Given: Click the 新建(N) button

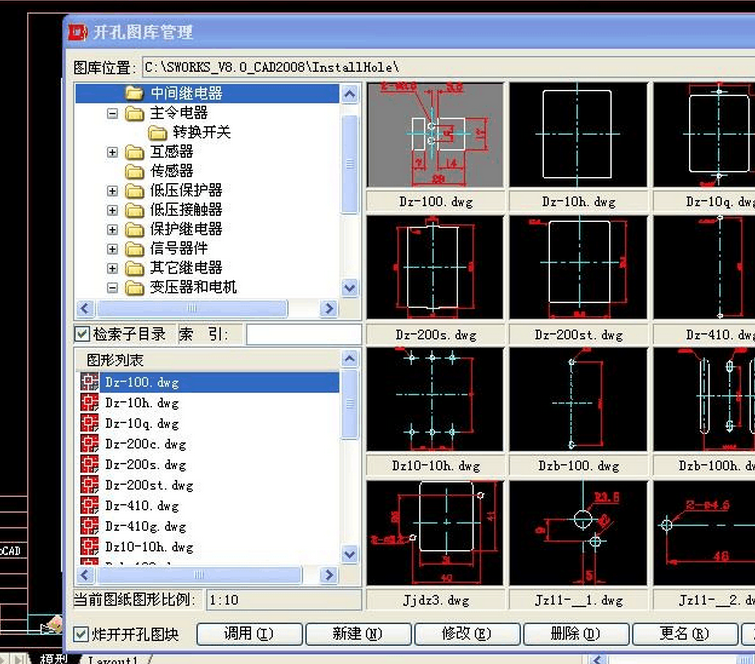Looking at the screenshot, I should click(358, 634).
